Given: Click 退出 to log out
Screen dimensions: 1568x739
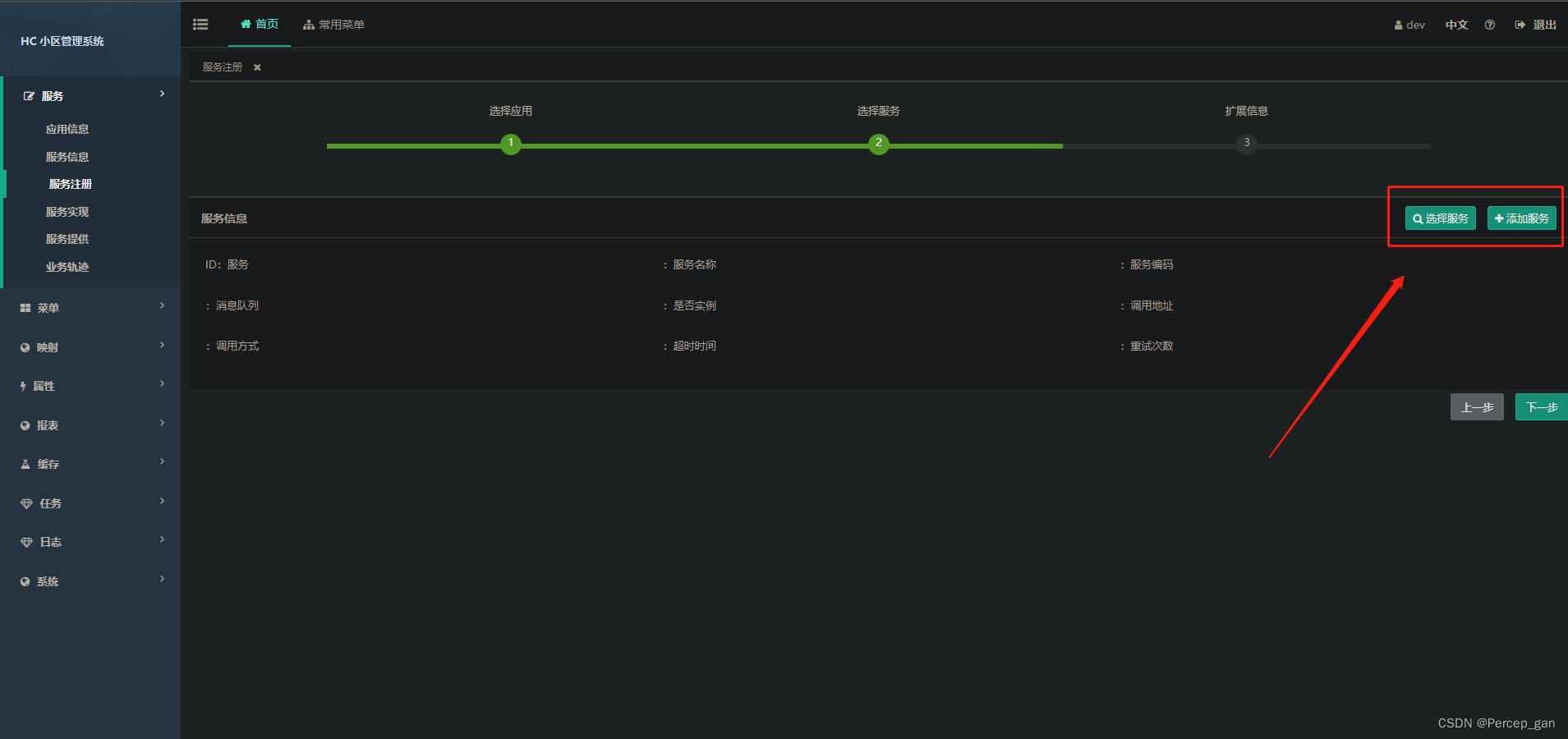Looking at the screenshot, I should pos(1536,25).
